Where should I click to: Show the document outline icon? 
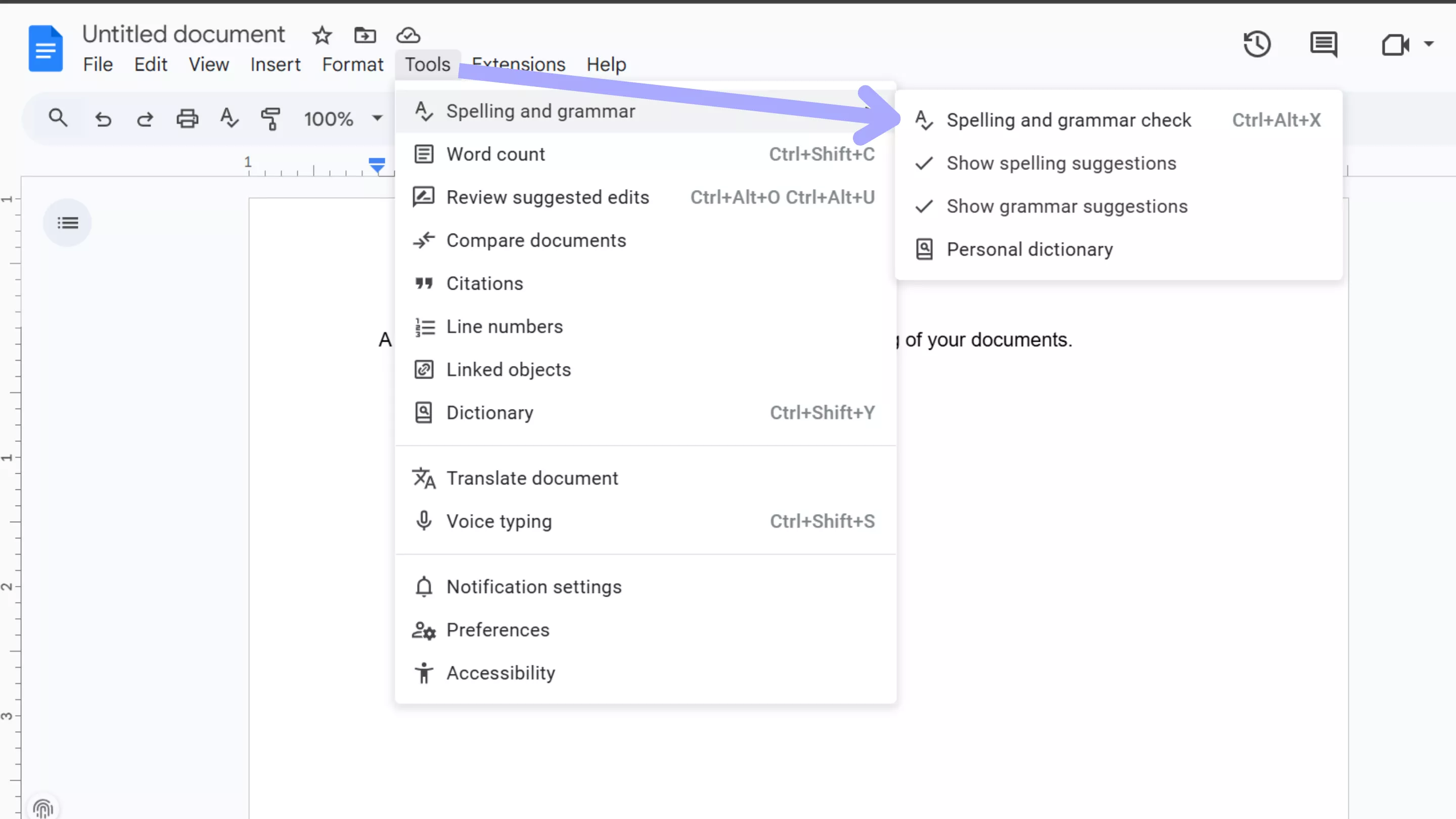(x=67, y=222)
